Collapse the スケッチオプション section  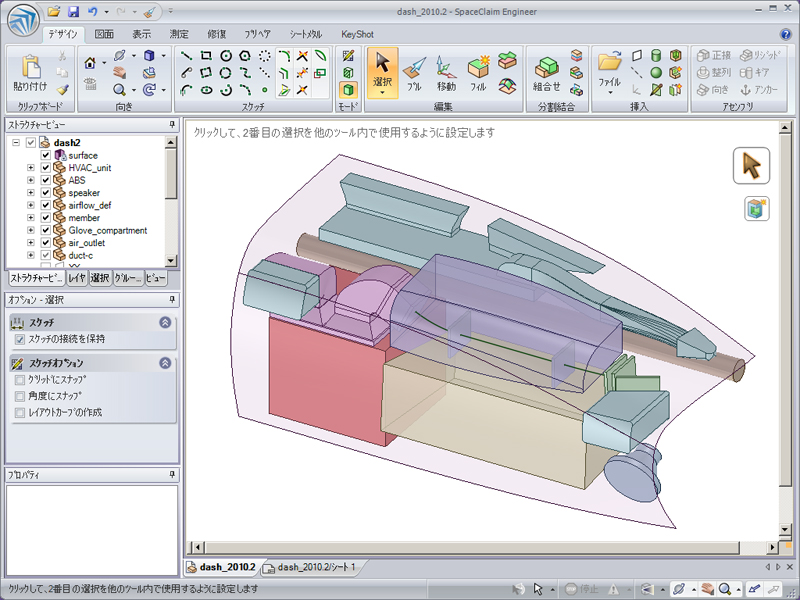click(165, 362)
